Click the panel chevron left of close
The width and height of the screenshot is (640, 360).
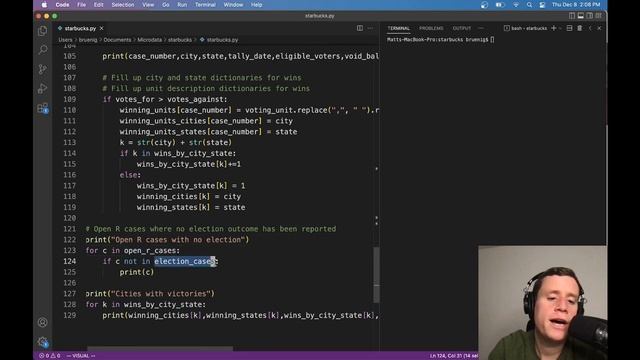(590, 28)
